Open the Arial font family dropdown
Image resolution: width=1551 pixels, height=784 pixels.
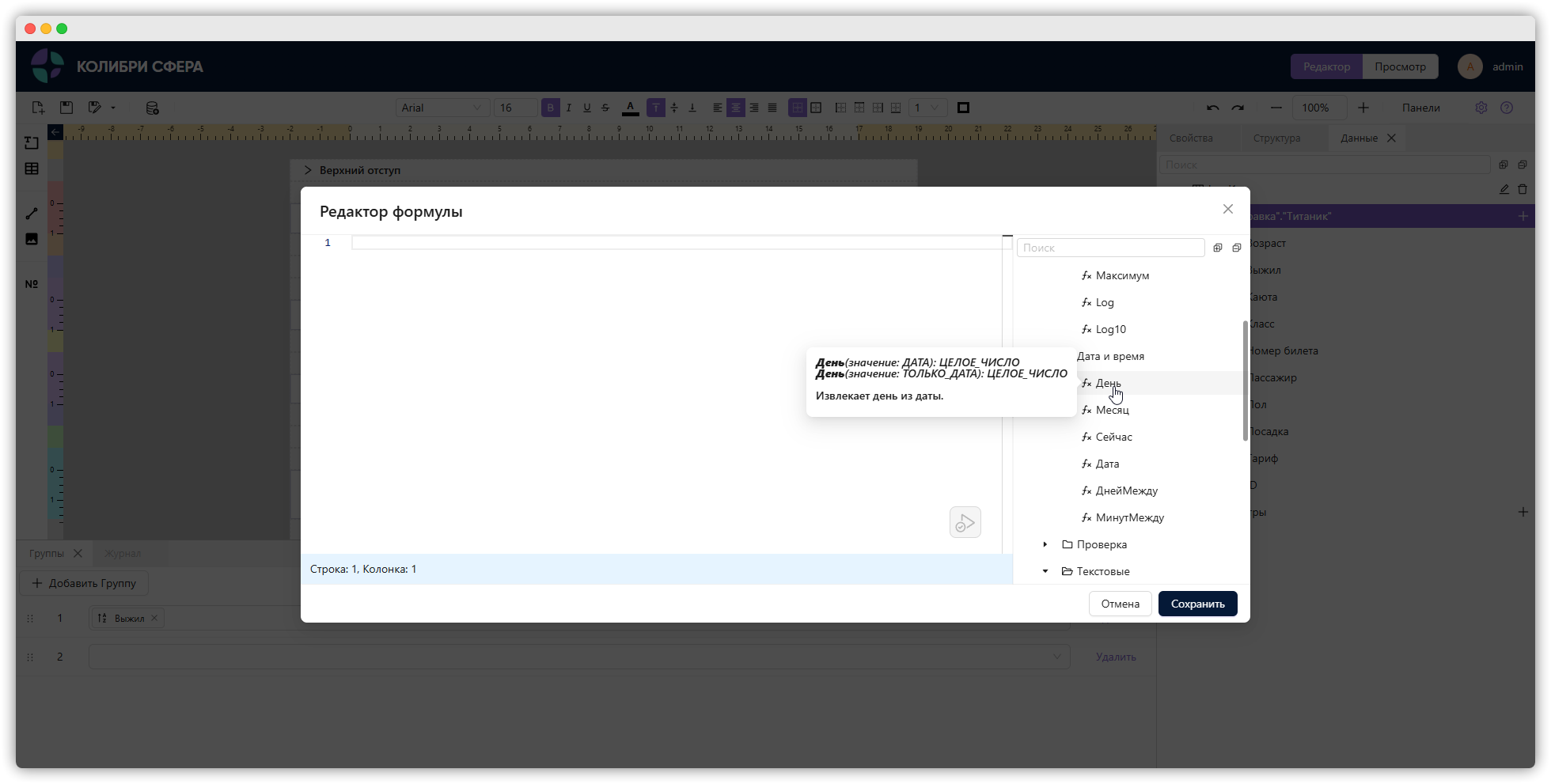443,108
